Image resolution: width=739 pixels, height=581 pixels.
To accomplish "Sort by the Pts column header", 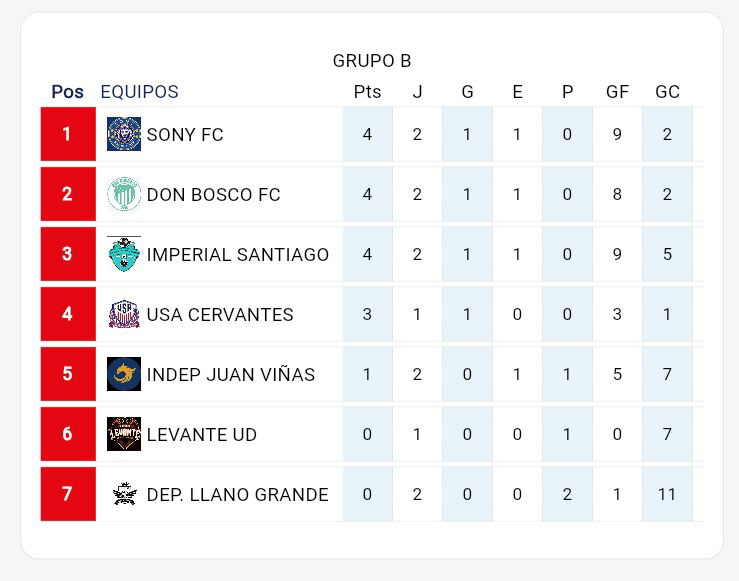I will click(367, 92).
